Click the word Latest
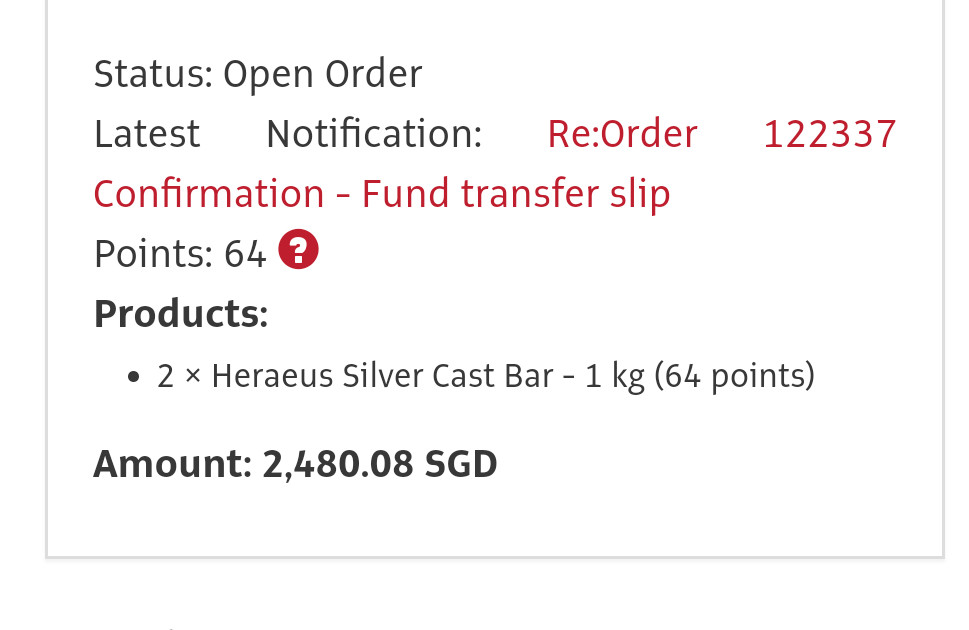Screen dimensions: 969x630 pos(147,134)
